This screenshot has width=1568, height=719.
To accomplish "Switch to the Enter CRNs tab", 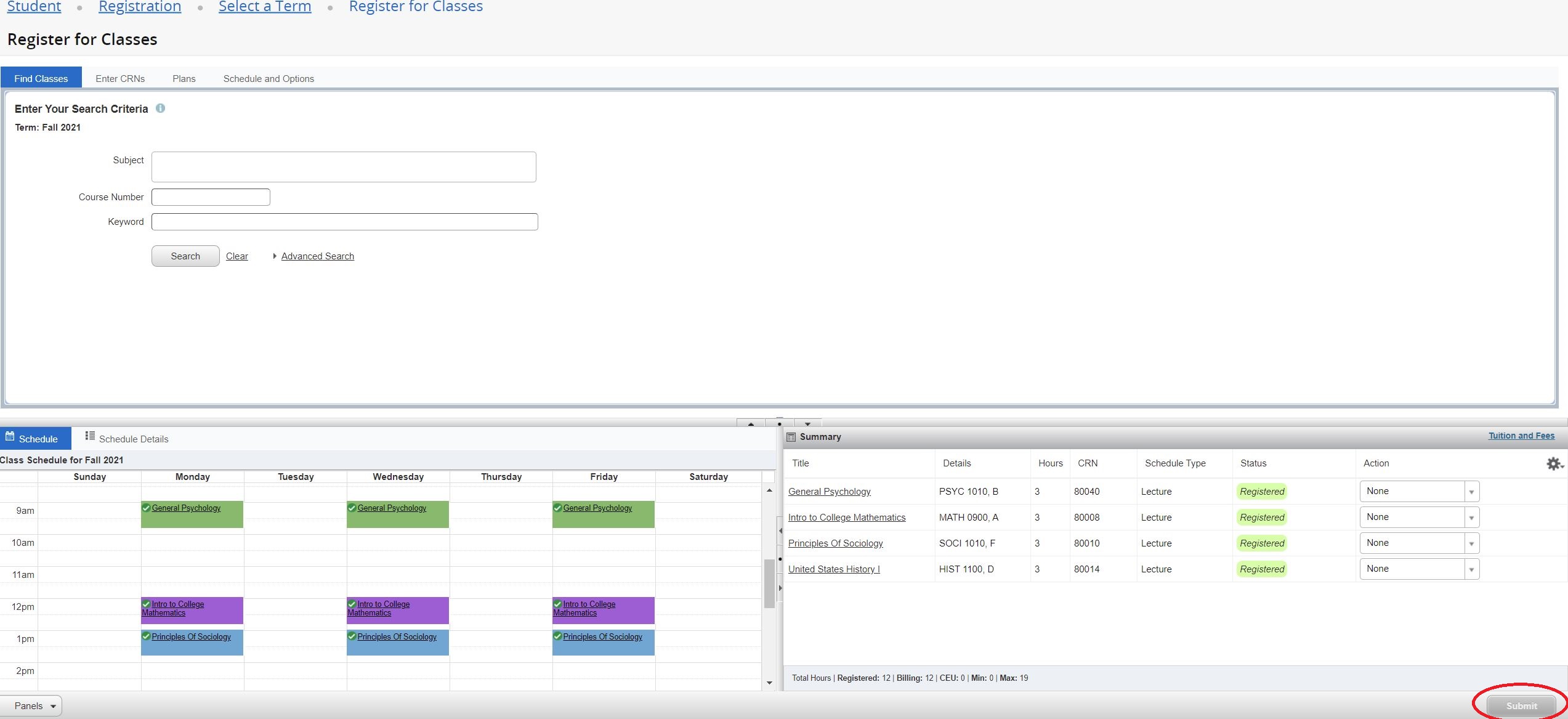I will (120, 79).
